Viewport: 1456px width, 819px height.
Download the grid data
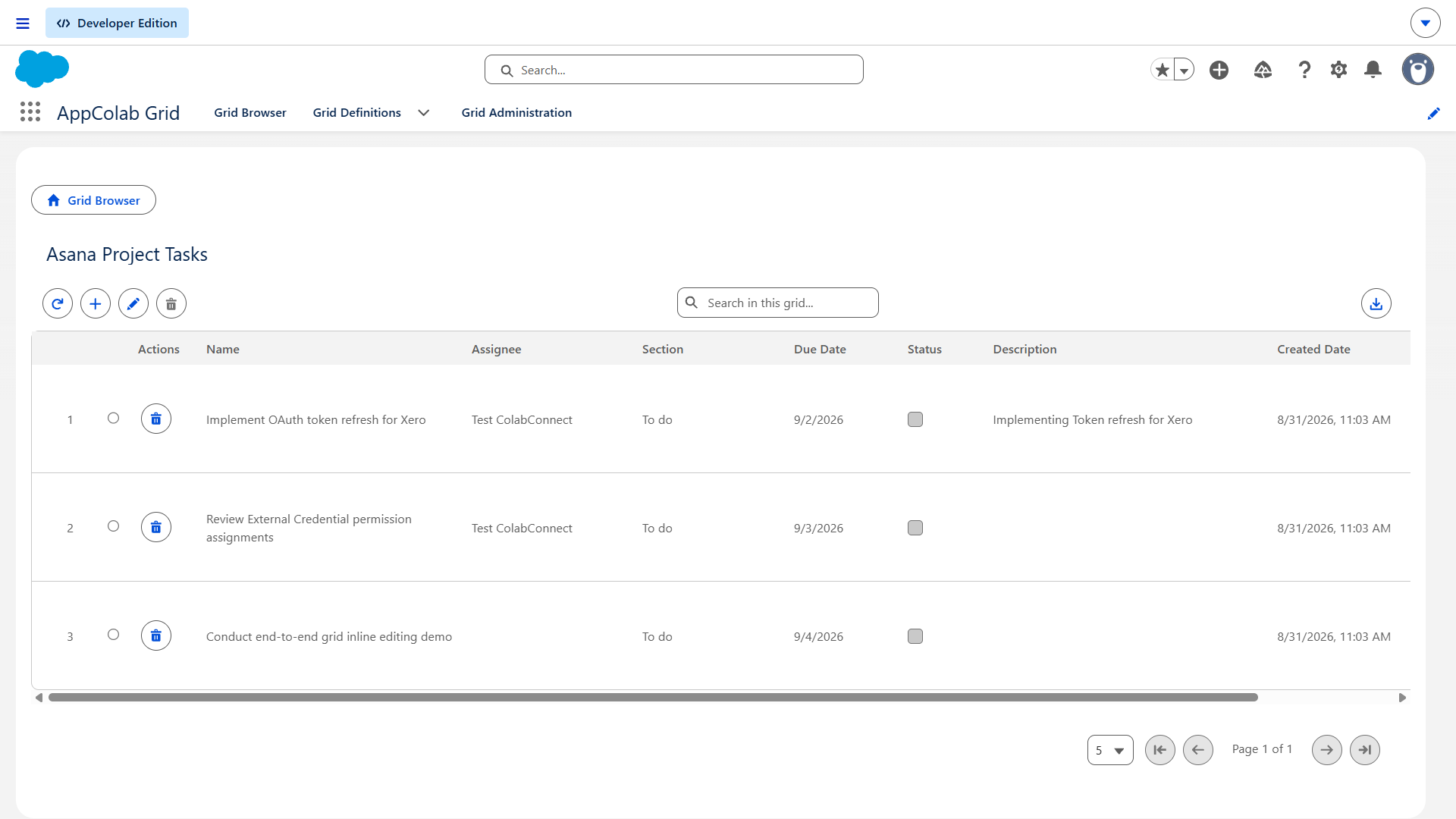point(1376,303)
